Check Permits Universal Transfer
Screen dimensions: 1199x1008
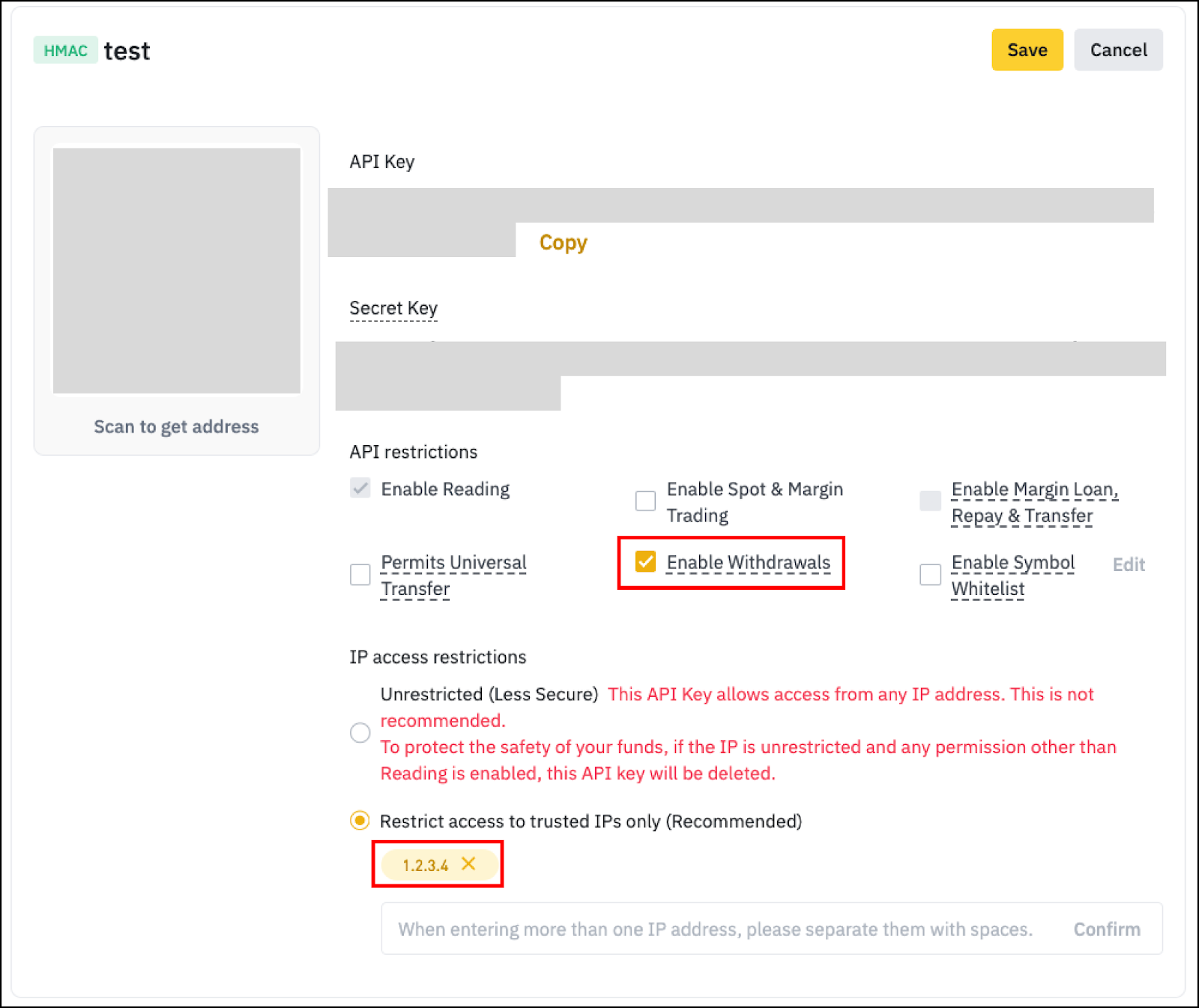(x=360, y=575)
